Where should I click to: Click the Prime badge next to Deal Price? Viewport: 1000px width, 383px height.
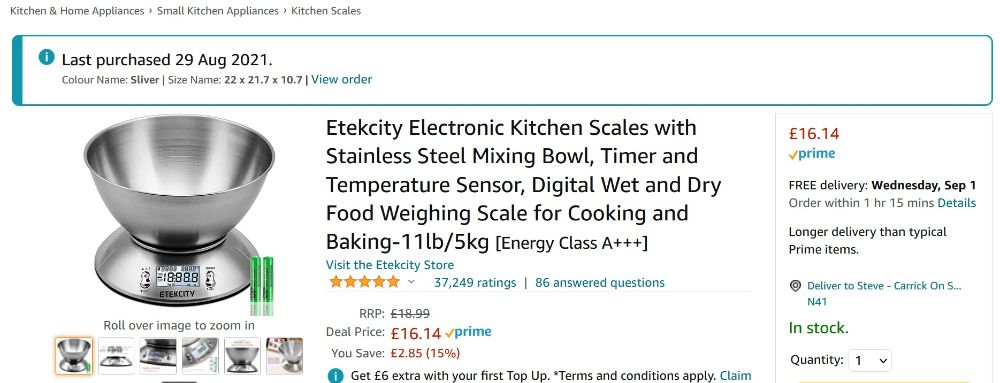468,332
